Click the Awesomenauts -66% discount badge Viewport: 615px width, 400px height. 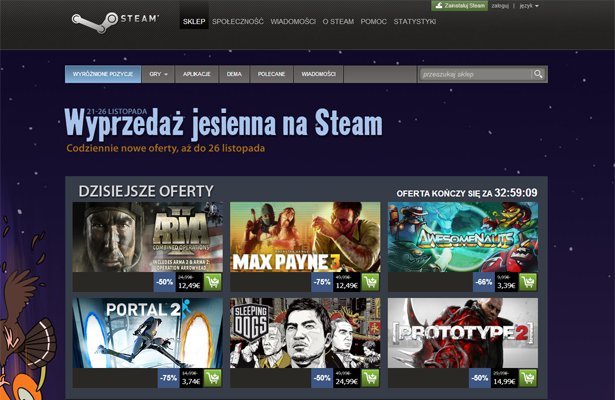(484, 282)
